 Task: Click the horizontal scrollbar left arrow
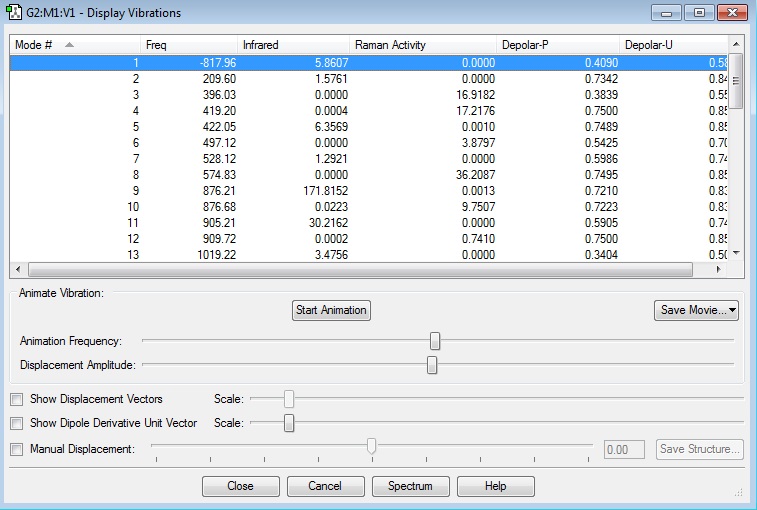pos(18,269)
